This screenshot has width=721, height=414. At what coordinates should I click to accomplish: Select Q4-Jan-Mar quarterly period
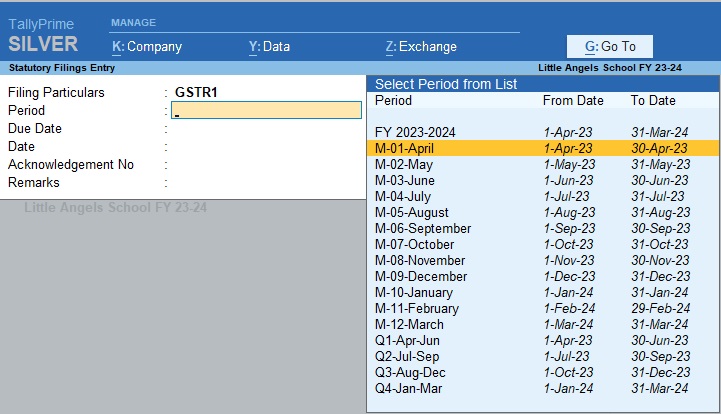[408, 388]
